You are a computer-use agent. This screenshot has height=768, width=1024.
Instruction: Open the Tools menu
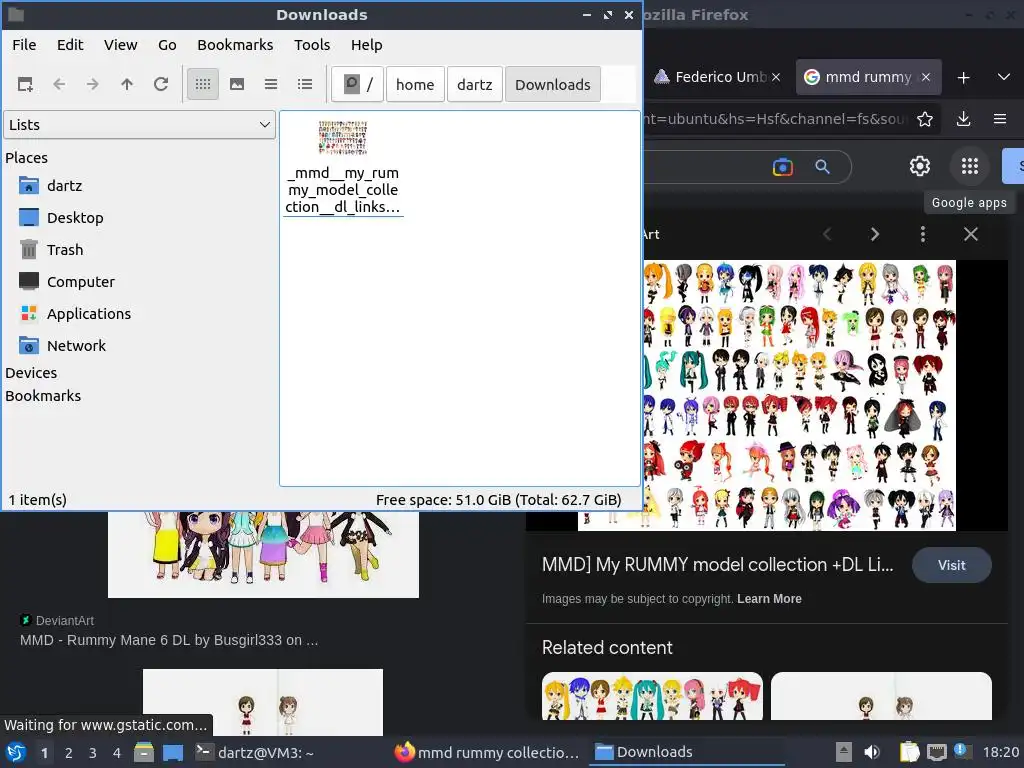pyautogui.click(x=312, y=45)
